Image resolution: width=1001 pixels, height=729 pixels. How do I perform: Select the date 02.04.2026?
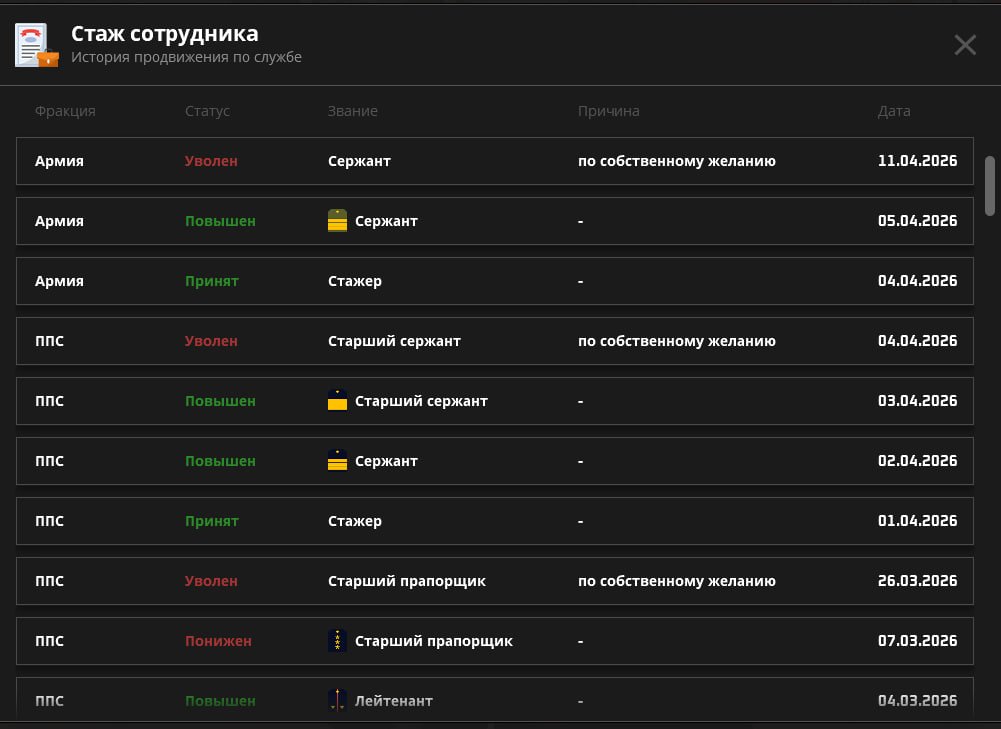pyautogui.click(x=917, y=461)
